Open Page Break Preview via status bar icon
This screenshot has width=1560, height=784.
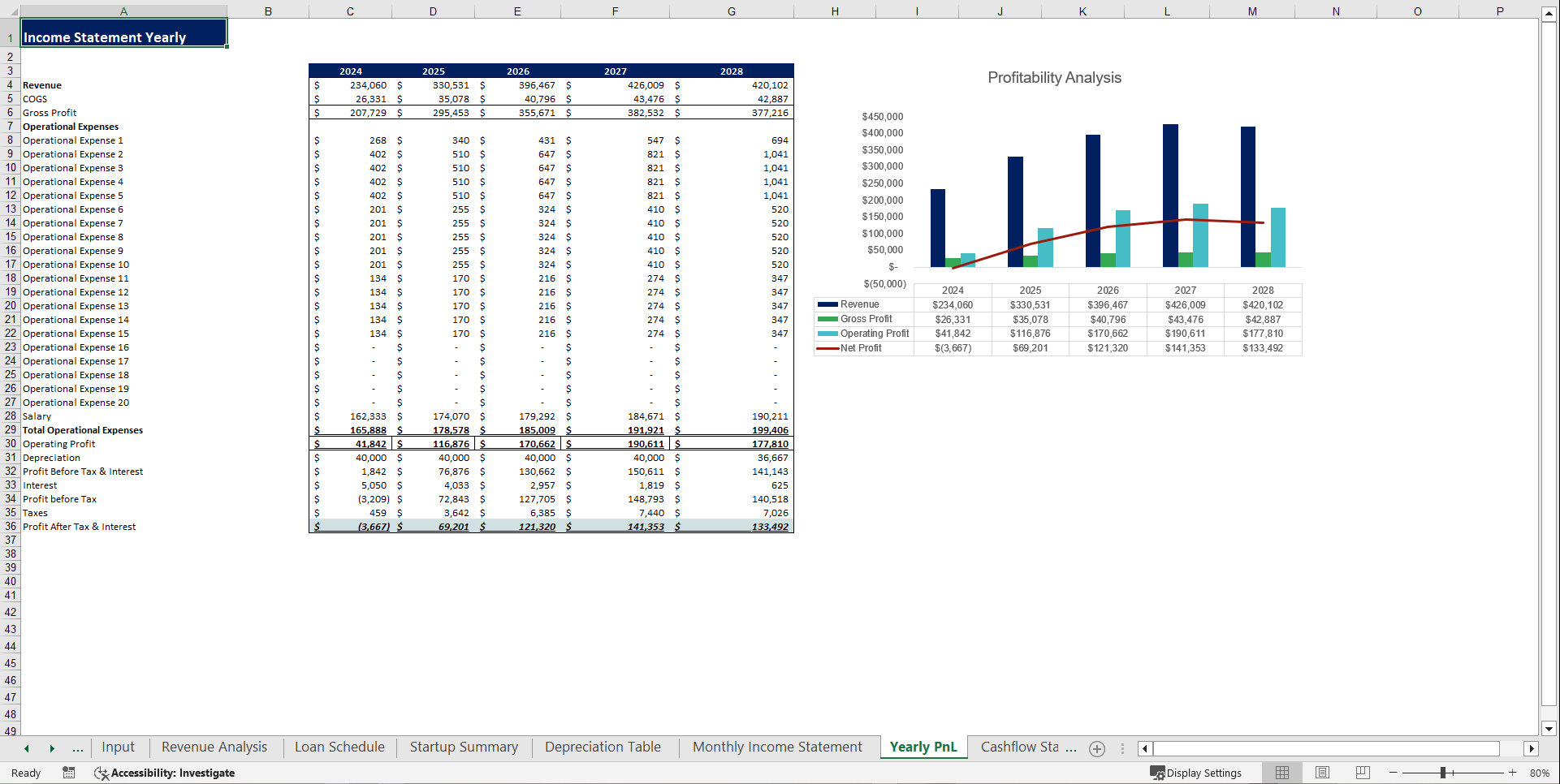click(1362, 773)
